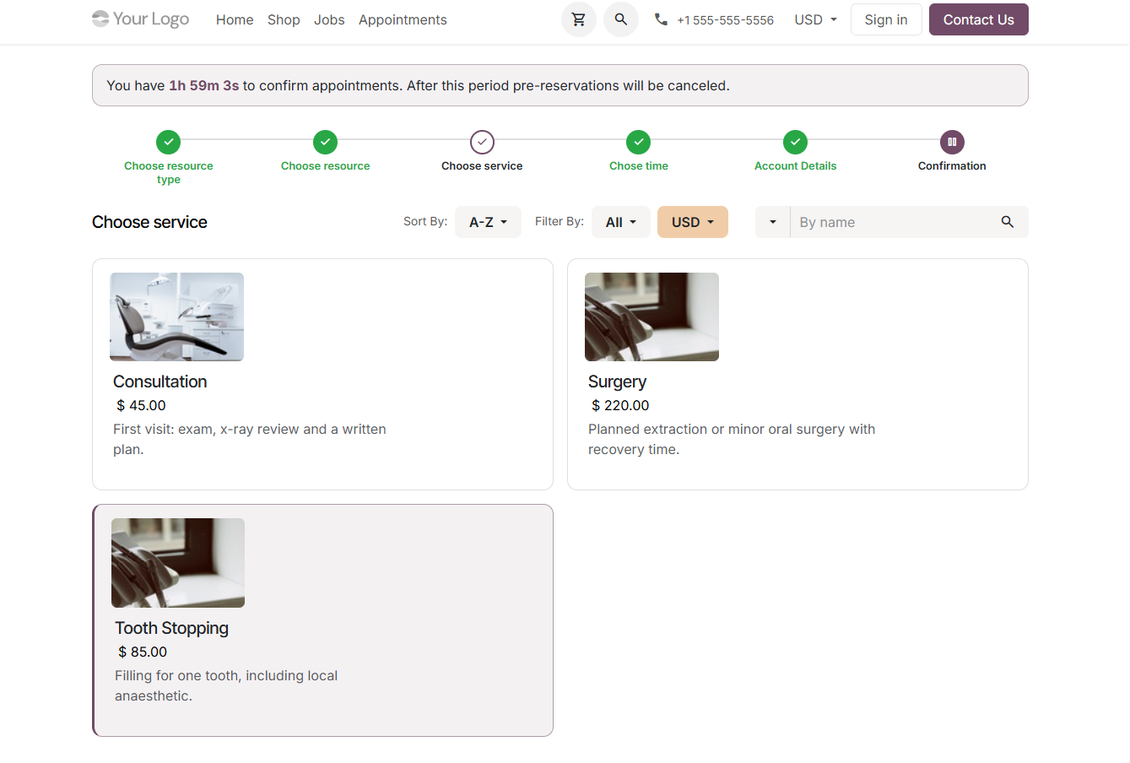1130x763 pixels.
Task: Open the Filter By All dropdown
Action: pyautogui.click(x=620, y=222)
